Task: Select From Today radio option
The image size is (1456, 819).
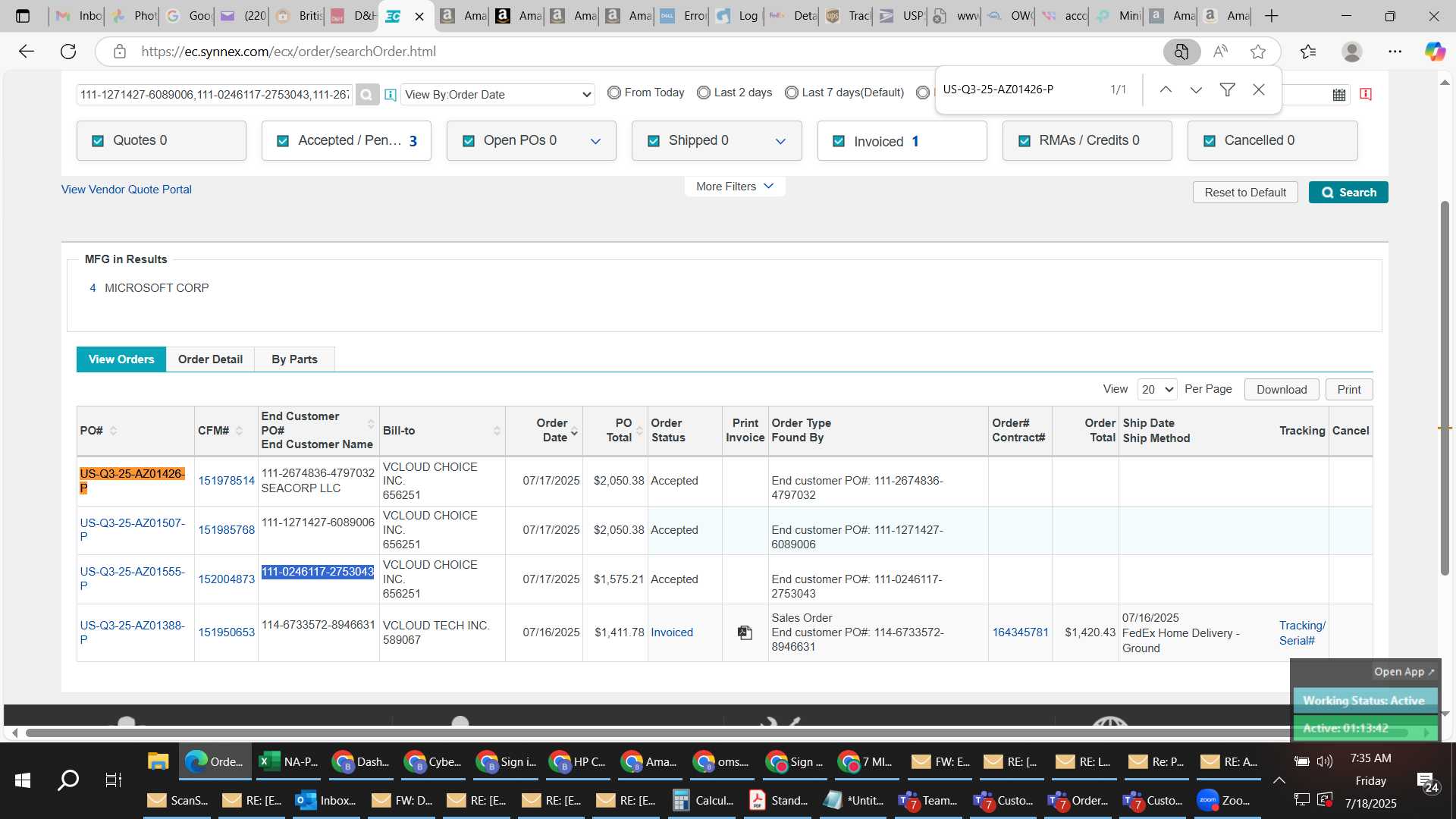Action: (x=614, y=93)
